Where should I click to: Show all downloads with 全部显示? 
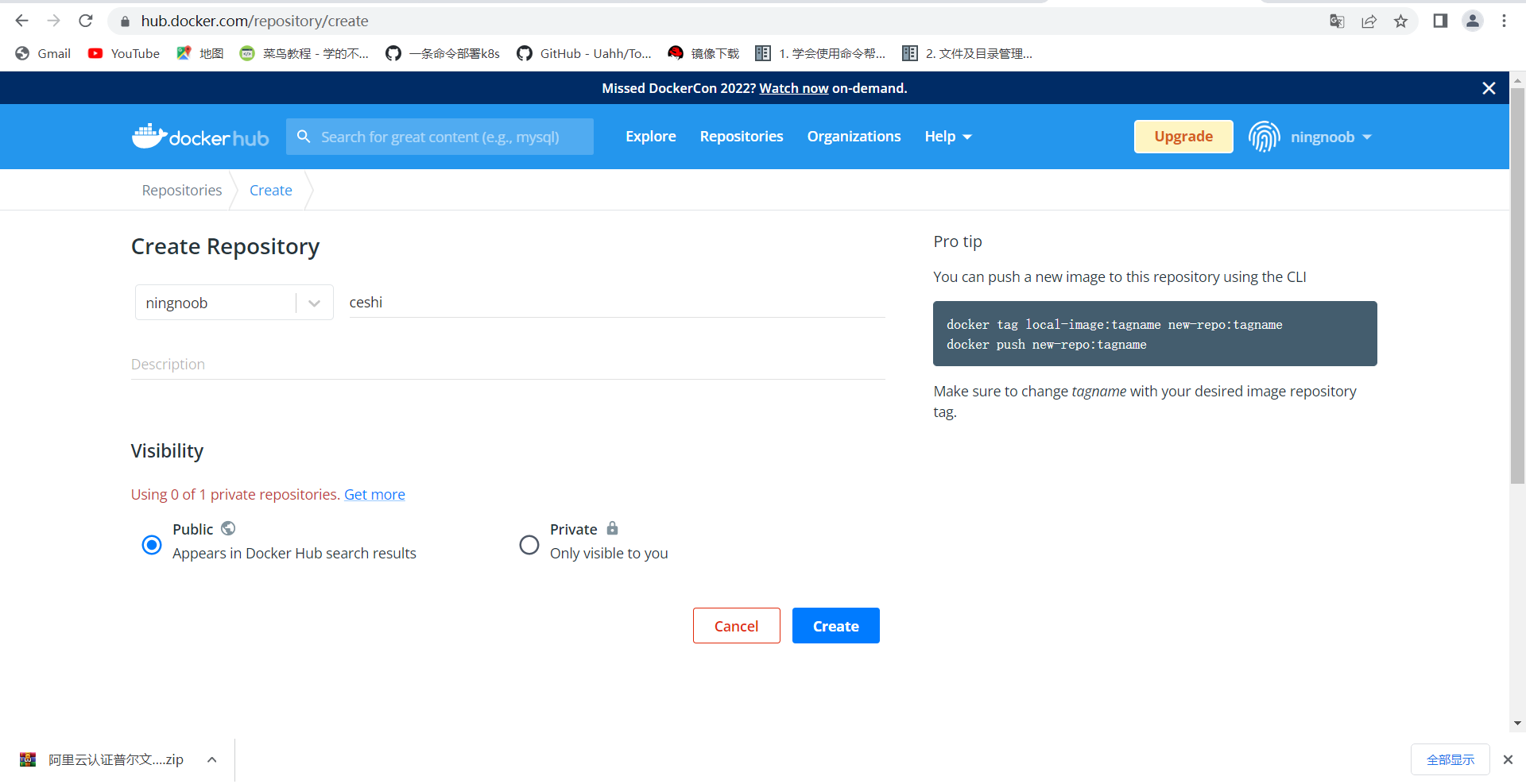click(1450, 759)
